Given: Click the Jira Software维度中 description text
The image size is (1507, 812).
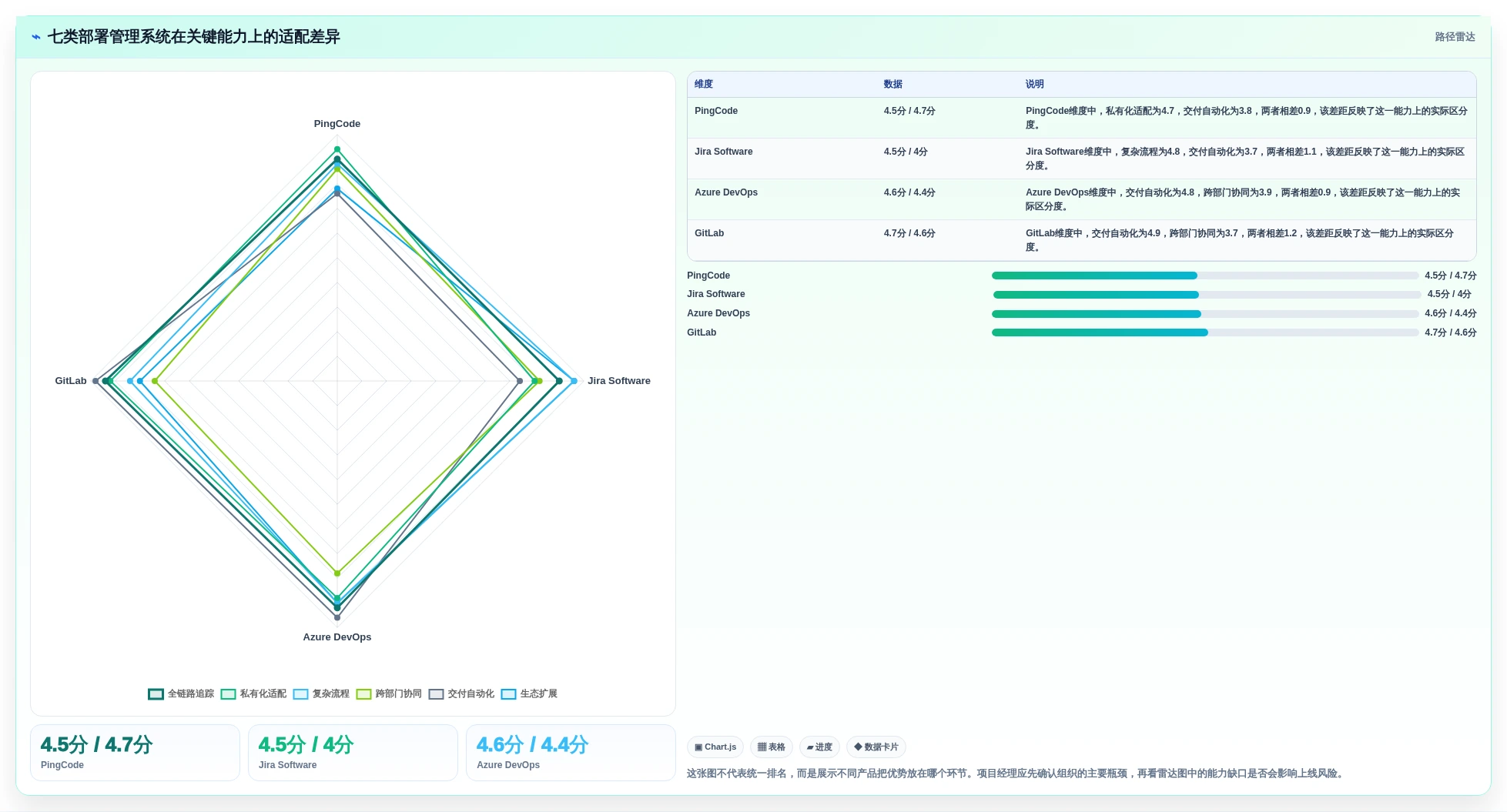Looking at the screenshot, I should (1244, 159).
